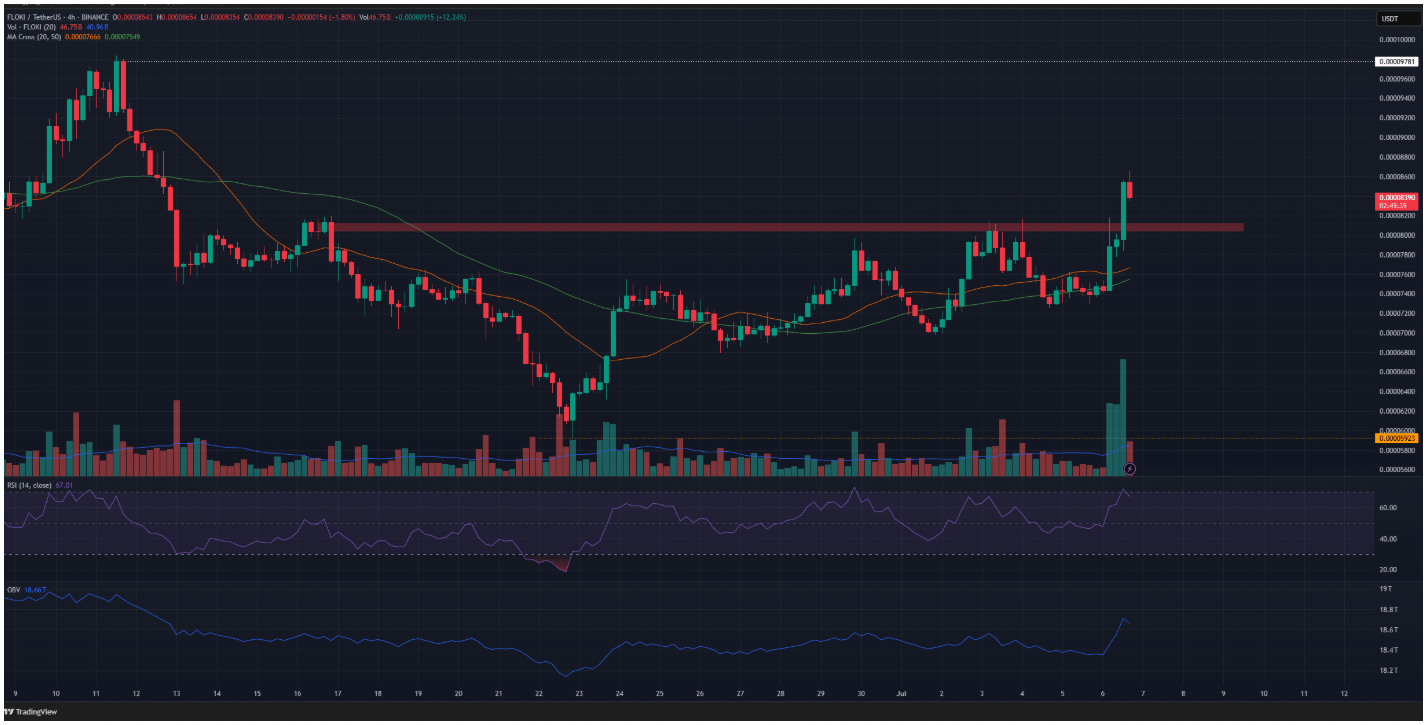Select the Vol · FLOKI (20) indicator legend
This screenshot has width=1427, height=725.
31,27
